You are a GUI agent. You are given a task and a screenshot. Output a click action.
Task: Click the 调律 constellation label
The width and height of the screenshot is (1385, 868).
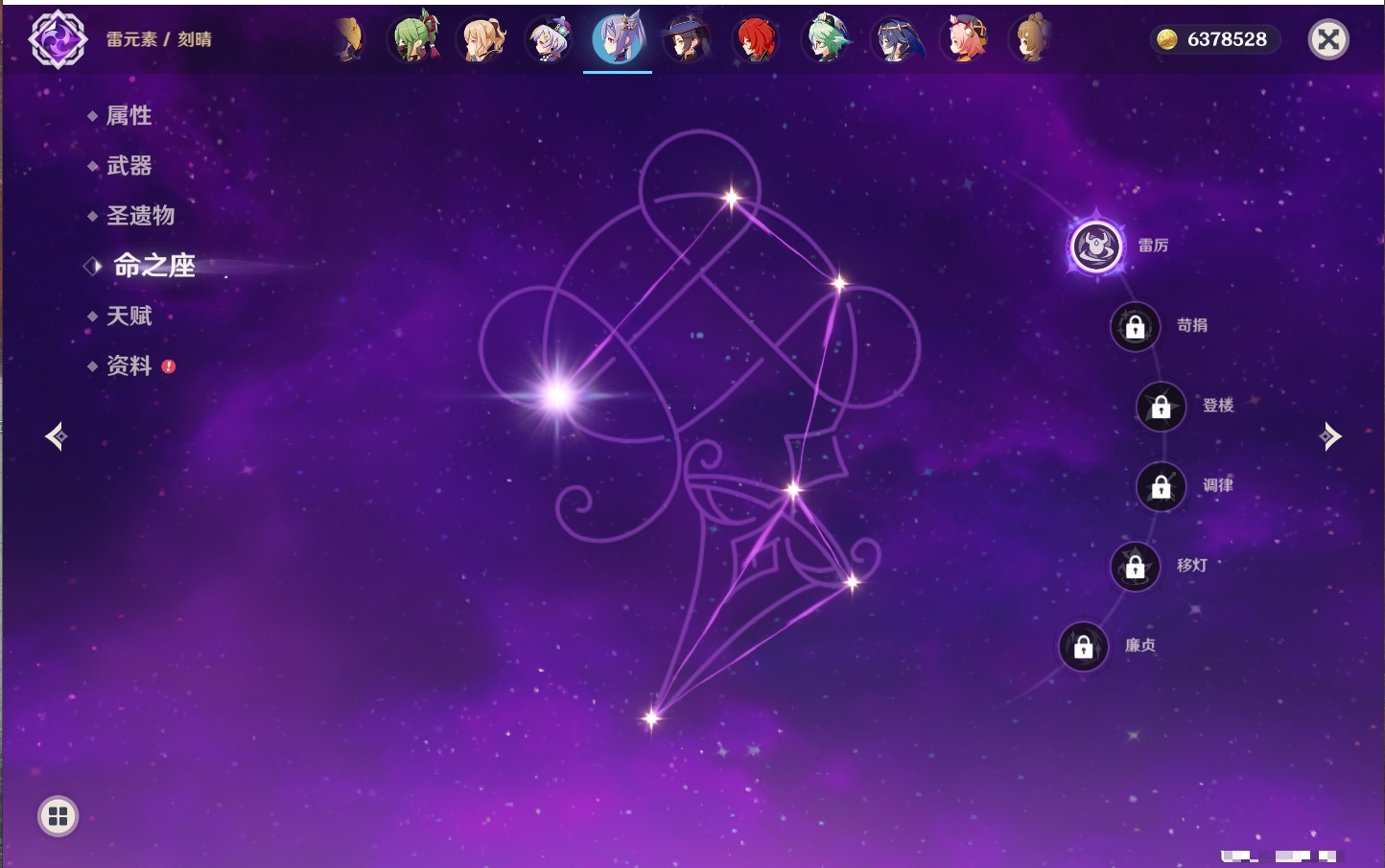[1218, 485]
